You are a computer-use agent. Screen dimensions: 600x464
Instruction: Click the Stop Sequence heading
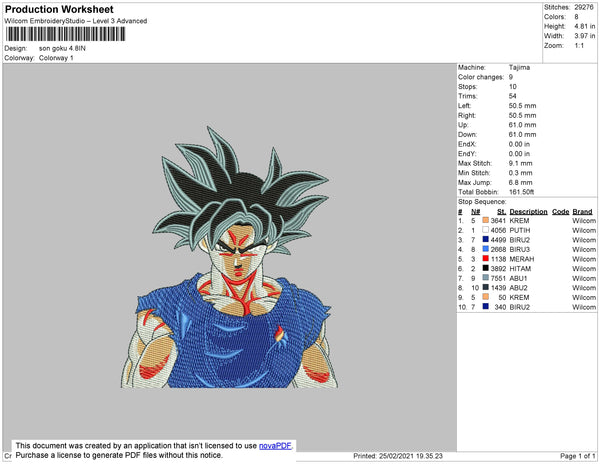[485, 201]
